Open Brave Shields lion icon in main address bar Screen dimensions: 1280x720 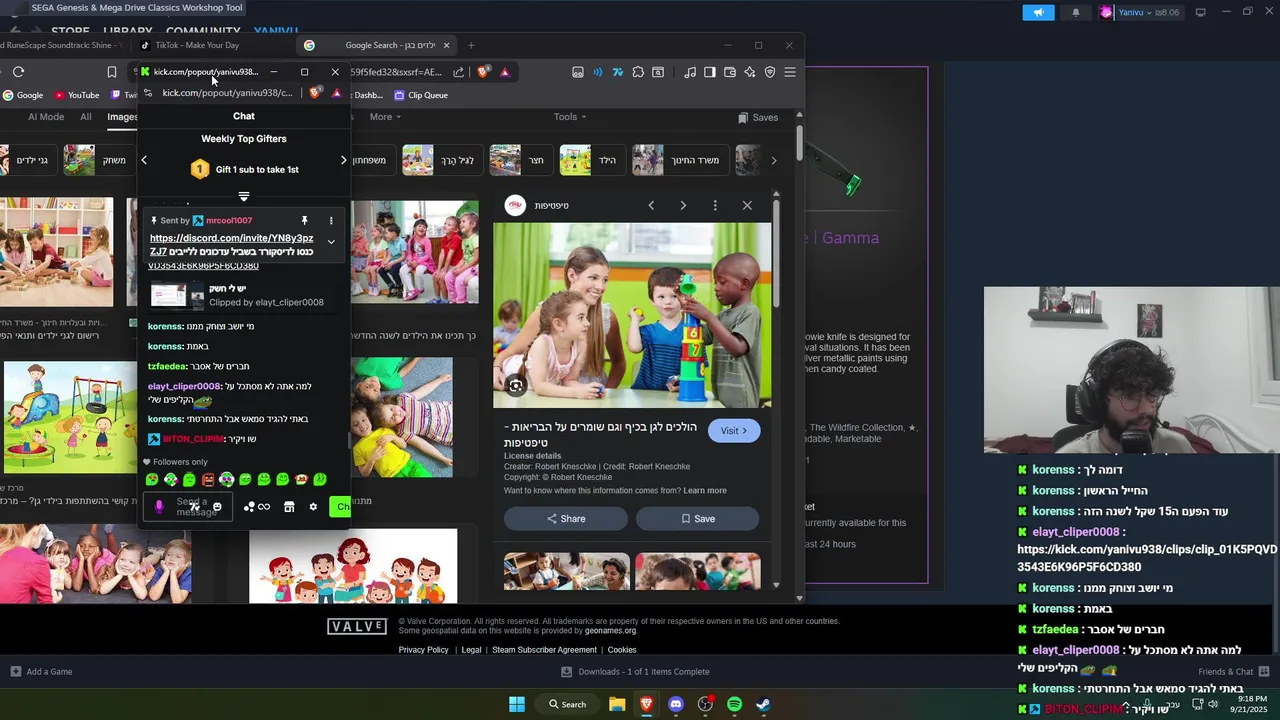point(484,72)
